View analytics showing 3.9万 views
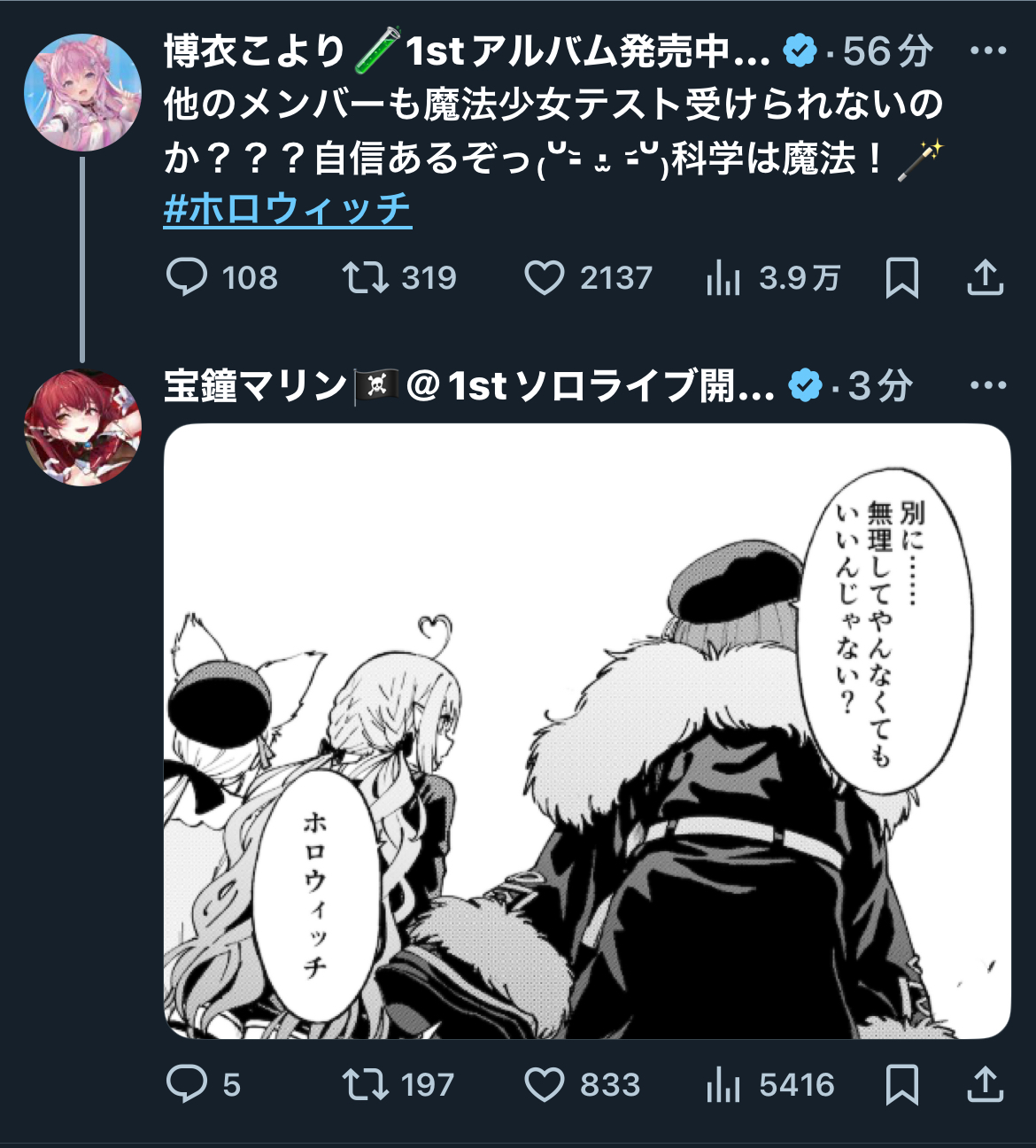 [773, 278]
